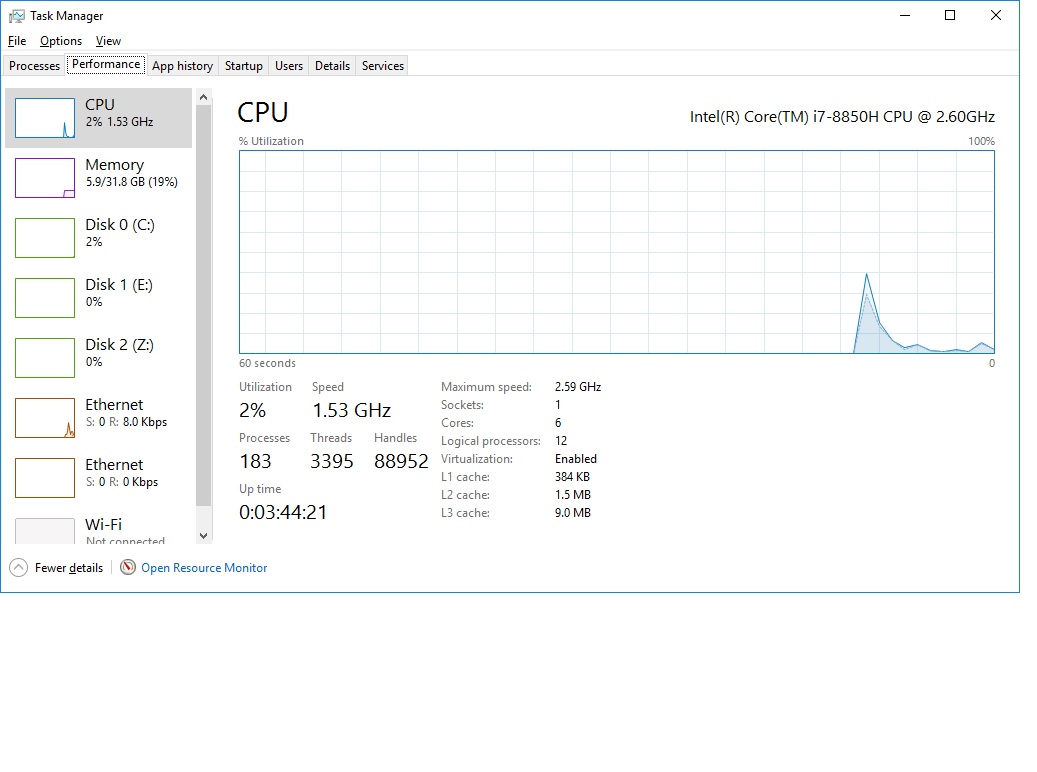1037x772 pixels.
Task: Switch to the Processes tab
Action: 34,65
